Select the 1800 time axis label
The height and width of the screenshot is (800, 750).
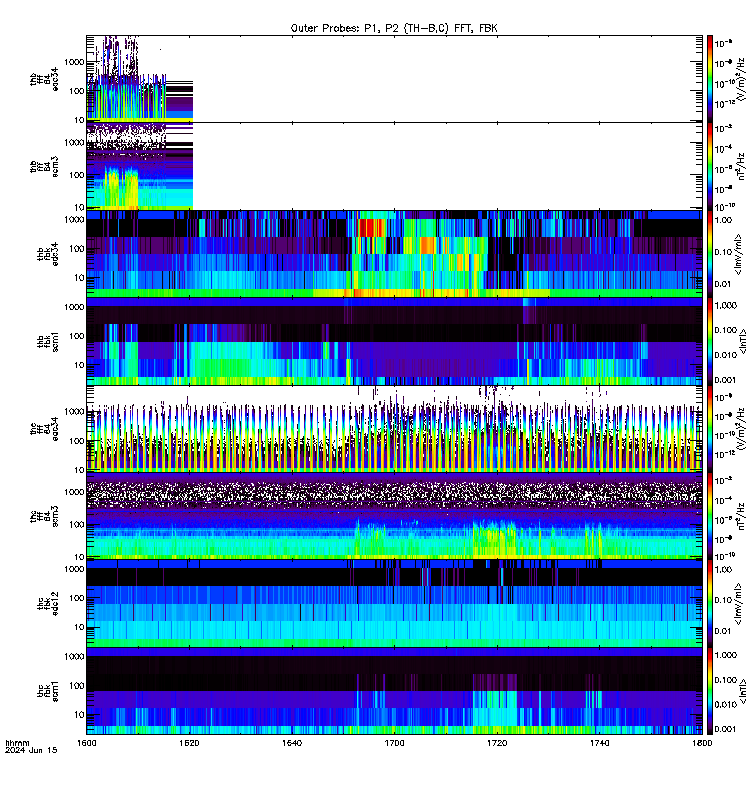coord(702,743)
